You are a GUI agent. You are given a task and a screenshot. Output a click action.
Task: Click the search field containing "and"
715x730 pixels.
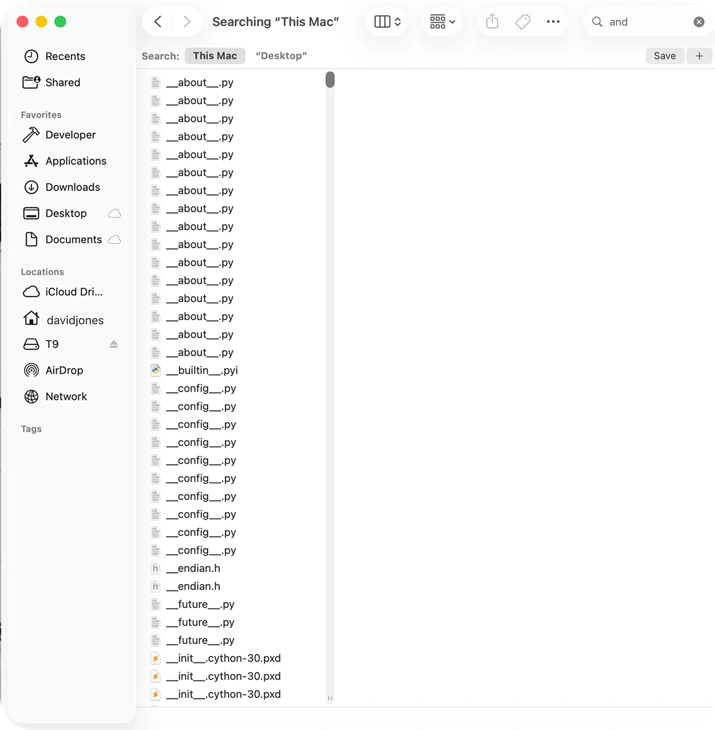pos(648,22)
